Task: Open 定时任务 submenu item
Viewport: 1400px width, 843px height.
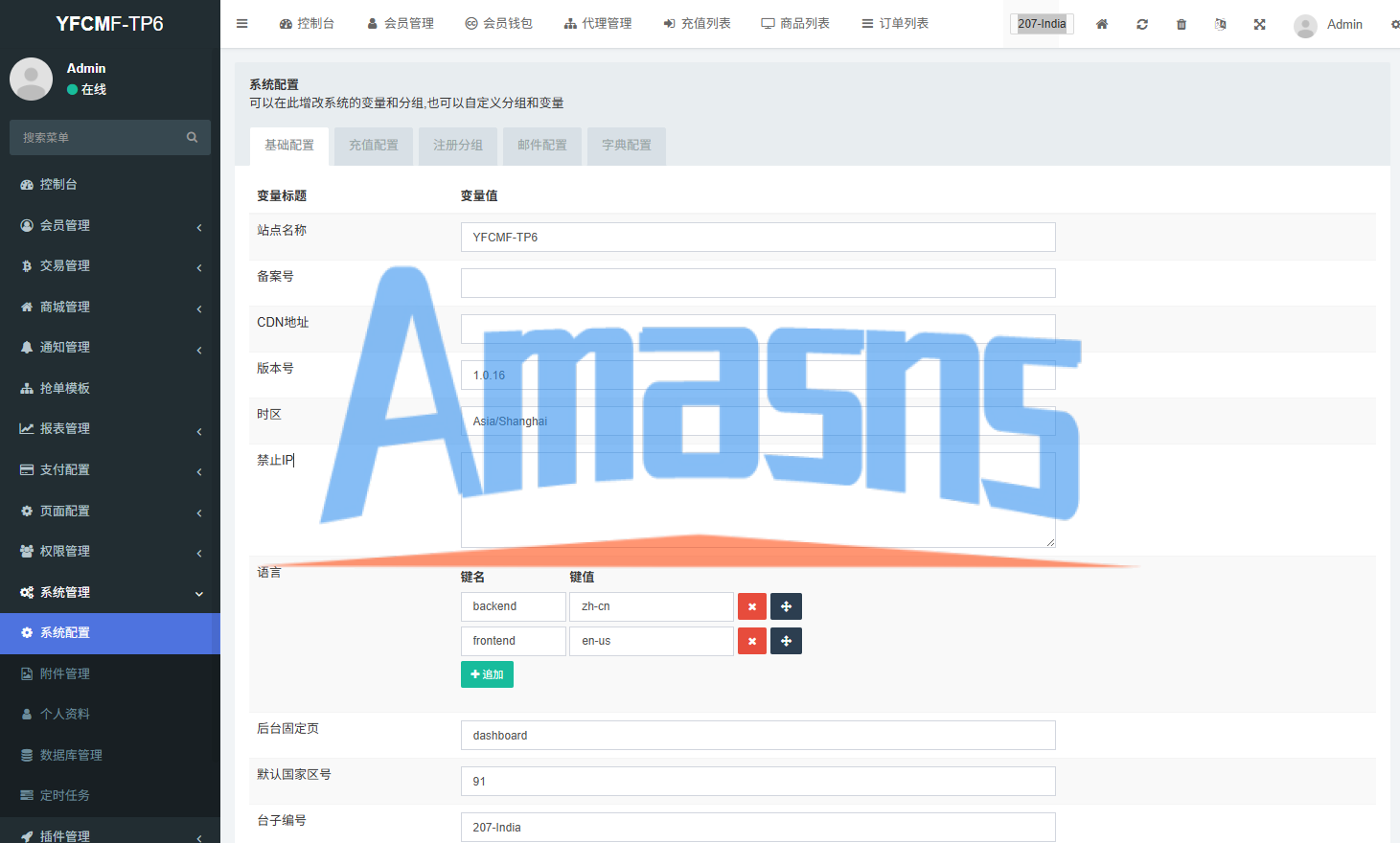Action: [110, 795]
